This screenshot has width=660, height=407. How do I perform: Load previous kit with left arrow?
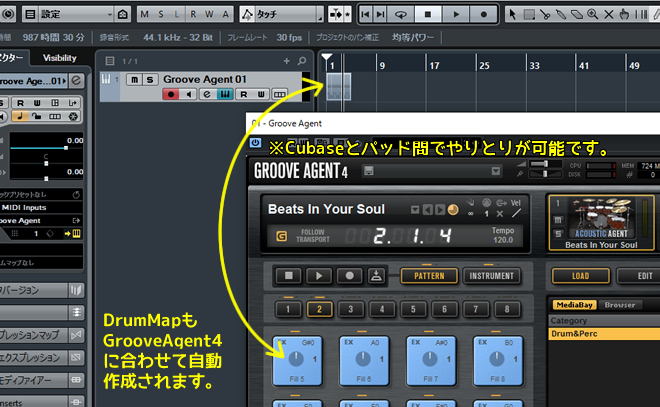(x=427, y=210)
